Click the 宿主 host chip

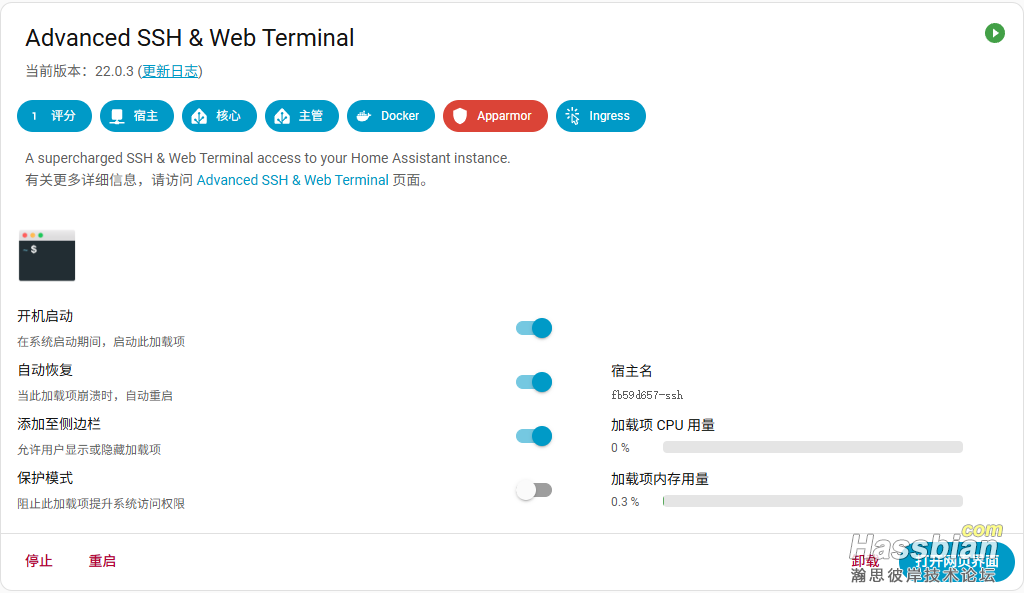click(x=136, y=116)
